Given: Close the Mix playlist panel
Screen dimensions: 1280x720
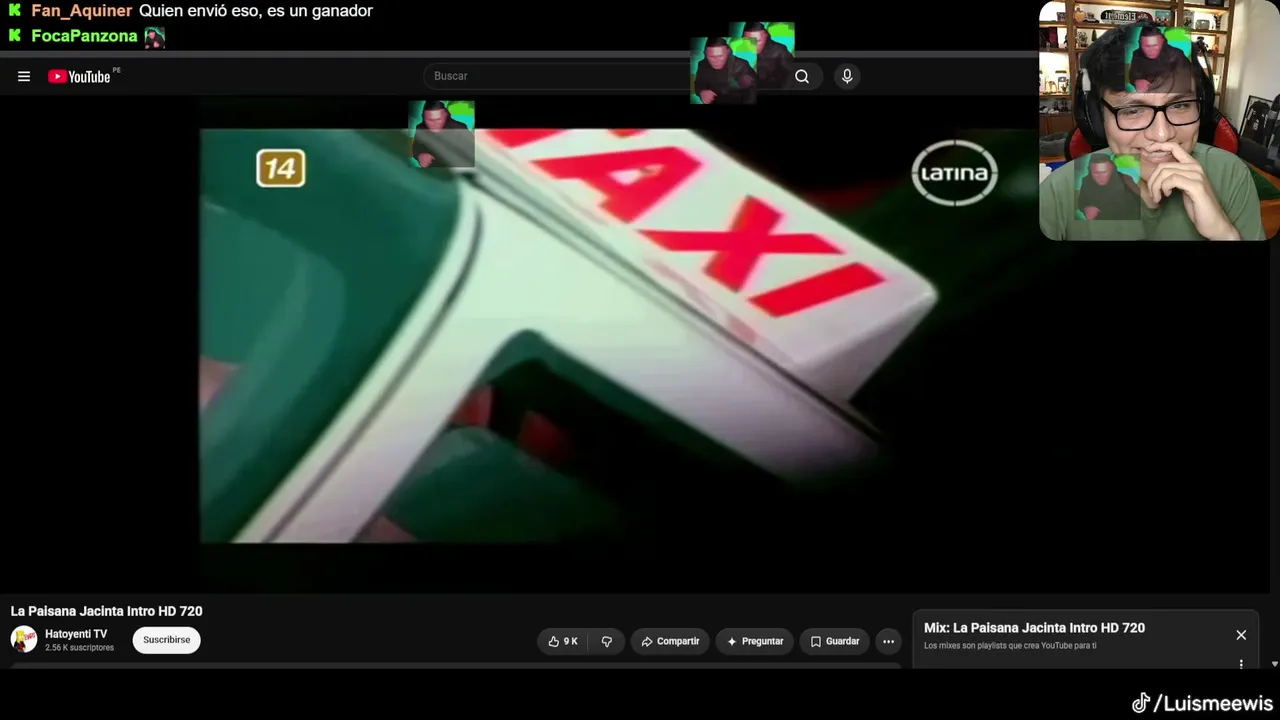Looking at the screenshot, I should click(x=1241, y=635).
